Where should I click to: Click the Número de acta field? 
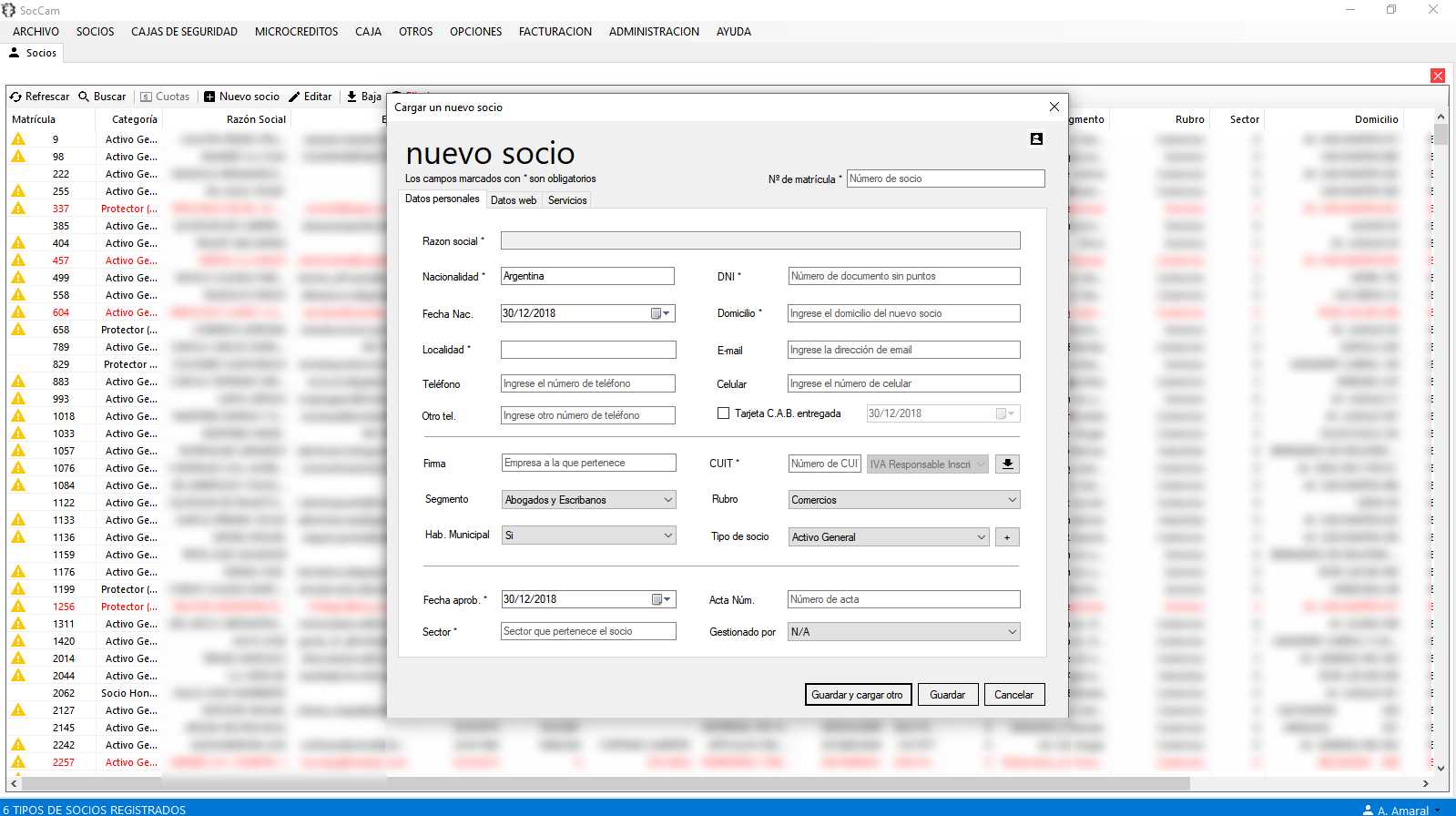(904, 599)
